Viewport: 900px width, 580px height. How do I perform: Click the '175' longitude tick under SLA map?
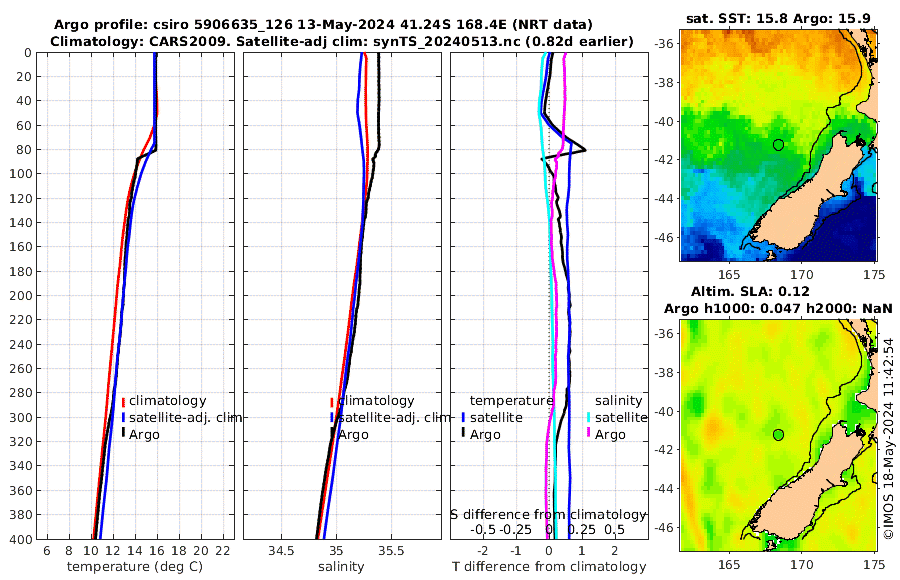[875, 564]
